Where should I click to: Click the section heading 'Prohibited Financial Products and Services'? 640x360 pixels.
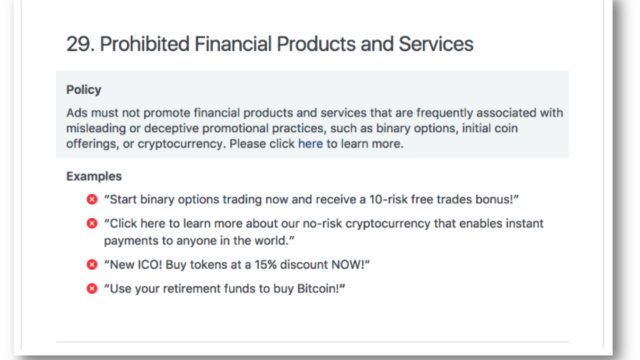[287, 44]
